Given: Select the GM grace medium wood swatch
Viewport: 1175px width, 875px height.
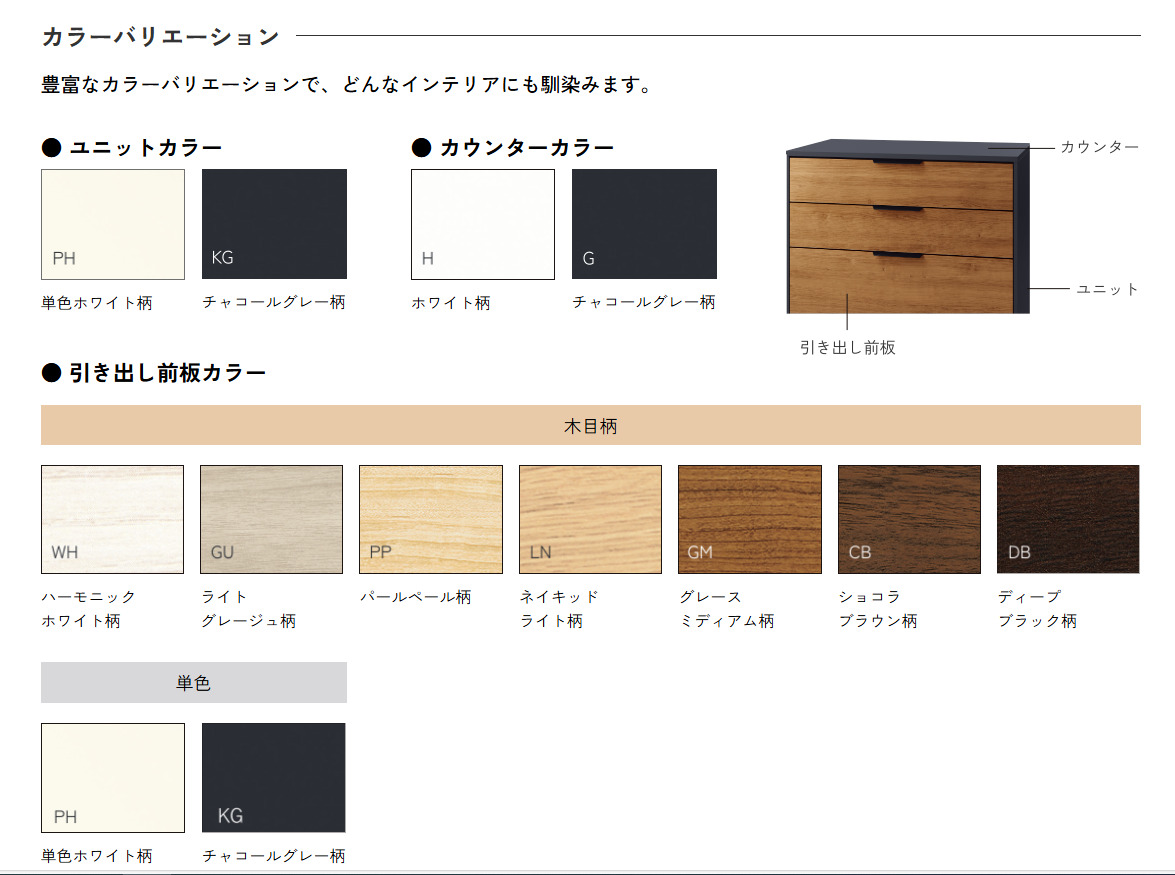Looking at the screenshot, I should [750, 519].
